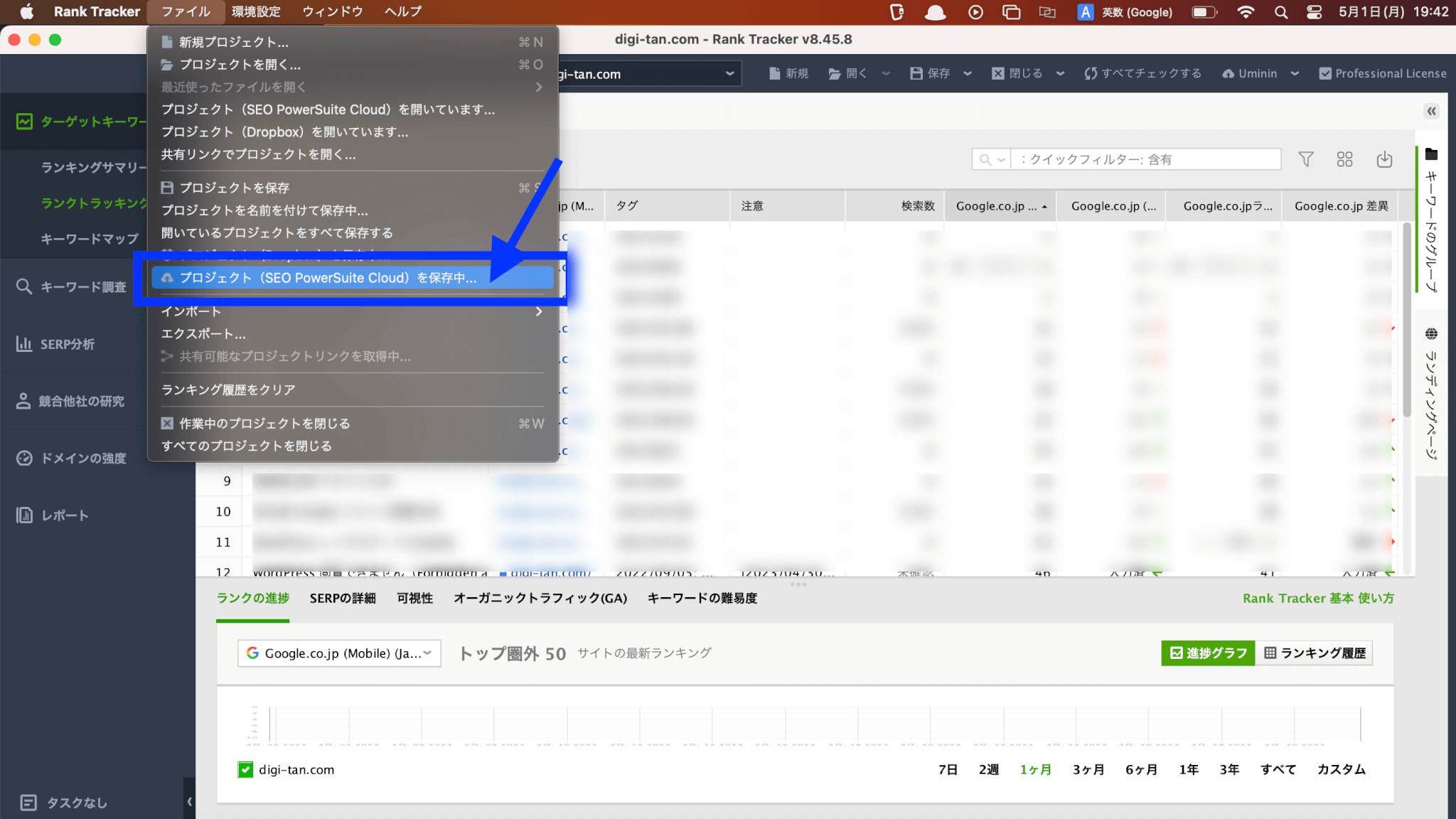Click the quick filter input field
Viewport: 1456px width, 819px height.
pyautogui.click(x=1145, y=159)
